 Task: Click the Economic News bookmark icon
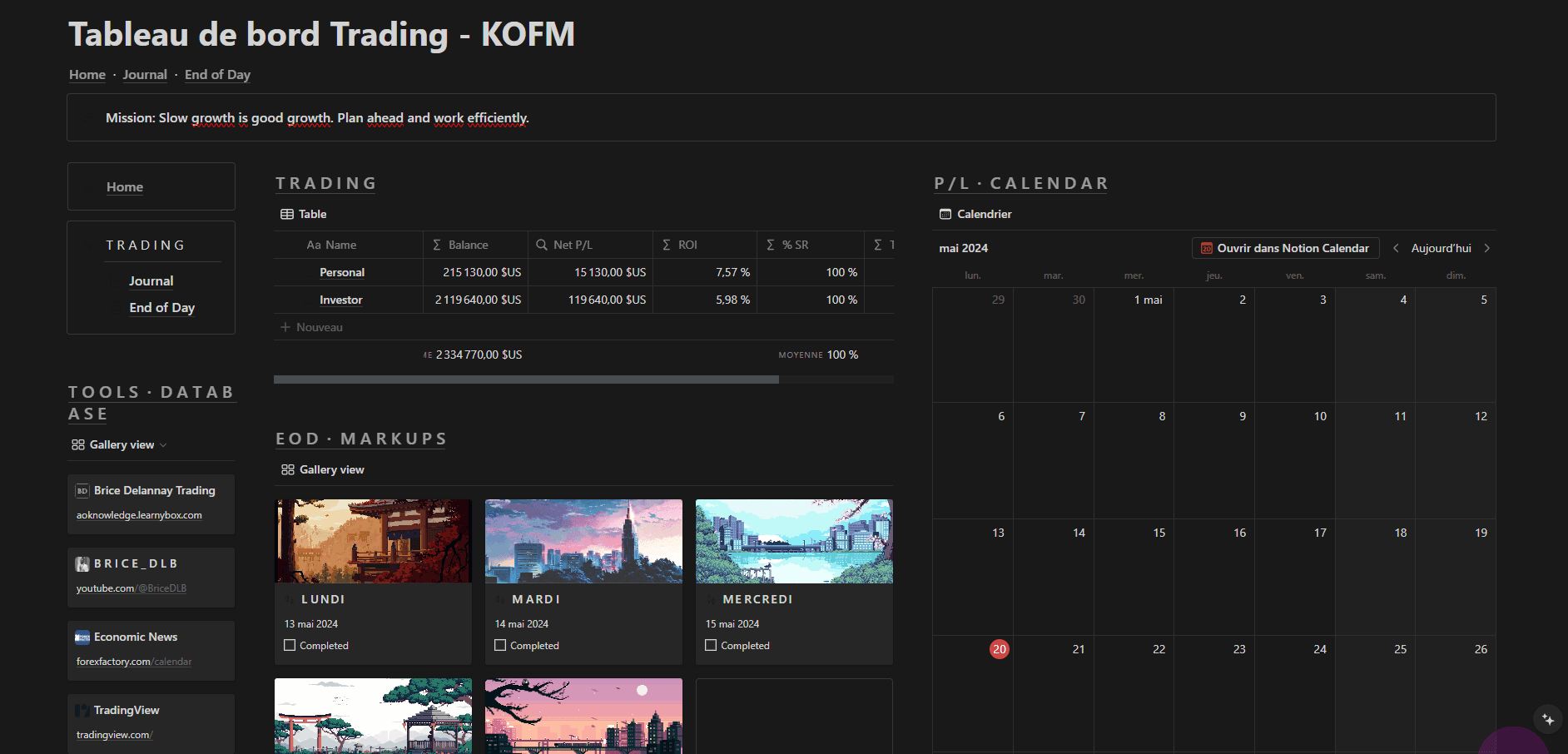(x=82, y=637)
